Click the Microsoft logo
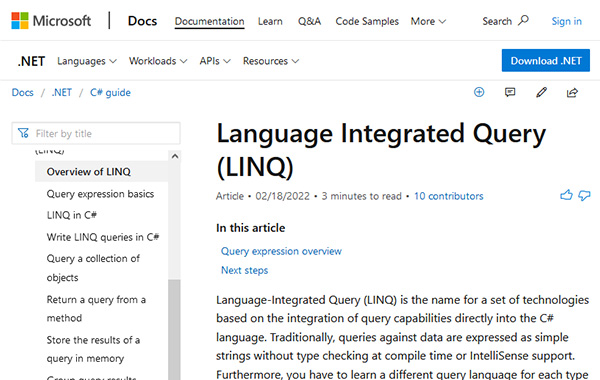The image size is (600, 380). click(x=51, y=21)
